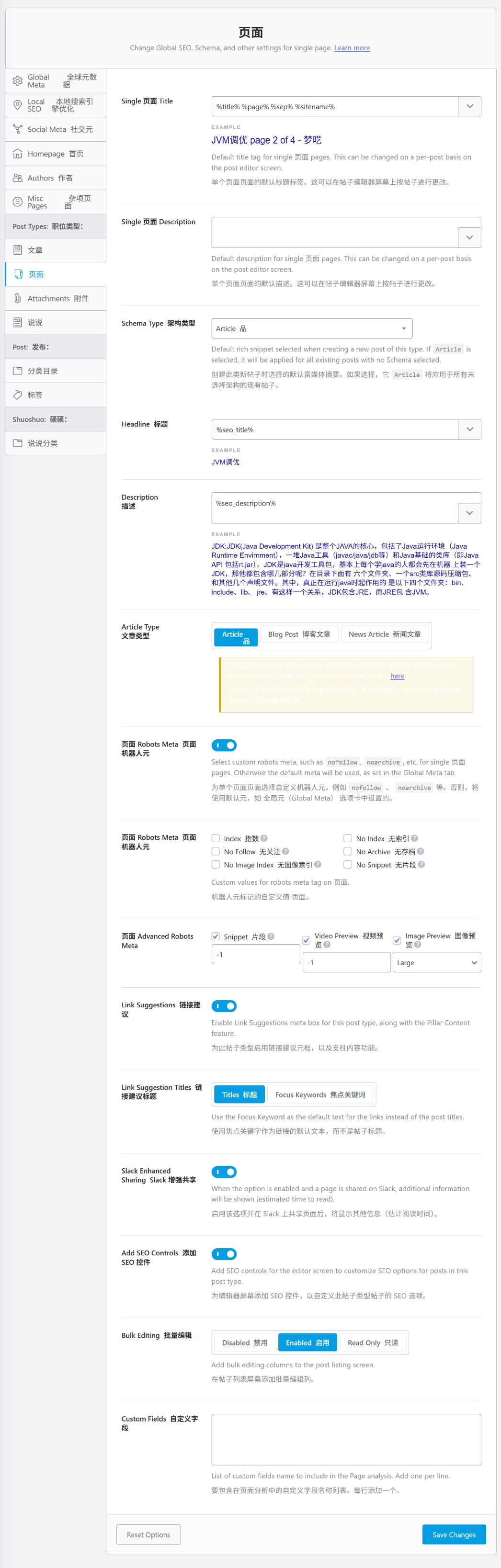Toggle the Link Suggestions switch
The width and height of the screenshot is (501, 1568).
coord(224,1006)
